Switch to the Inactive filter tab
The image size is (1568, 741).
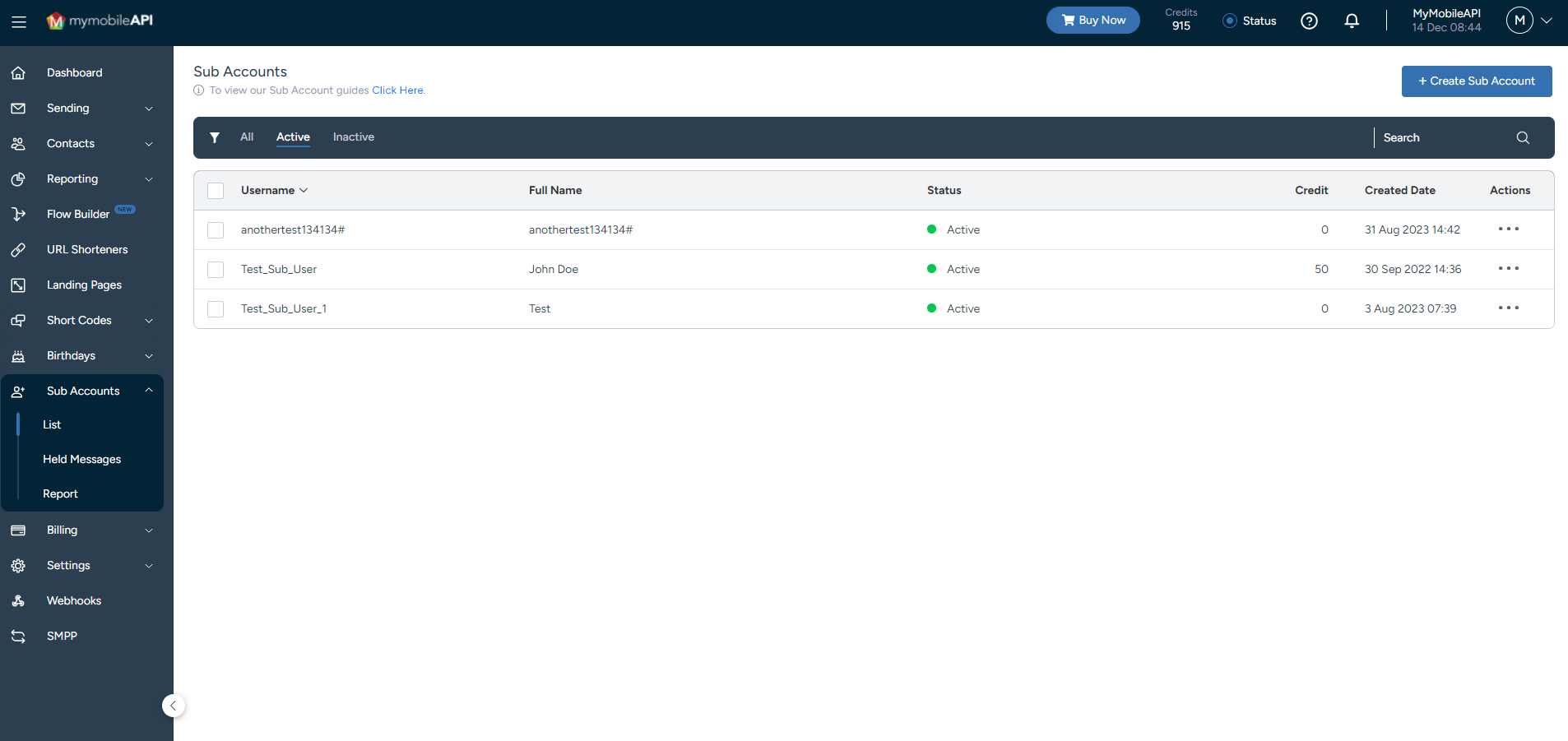354,137
